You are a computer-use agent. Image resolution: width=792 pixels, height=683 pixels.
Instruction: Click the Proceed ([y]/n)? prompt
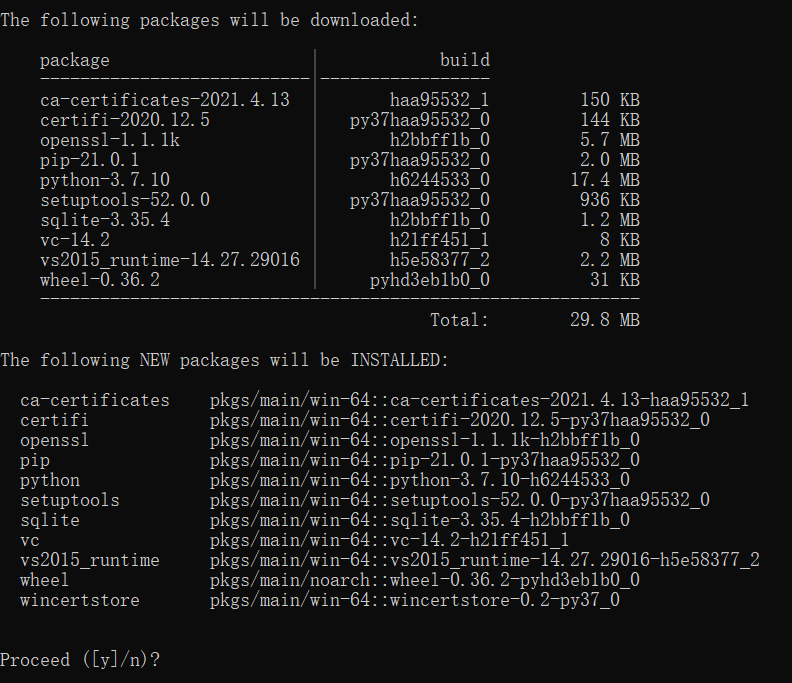click(80, 660)
